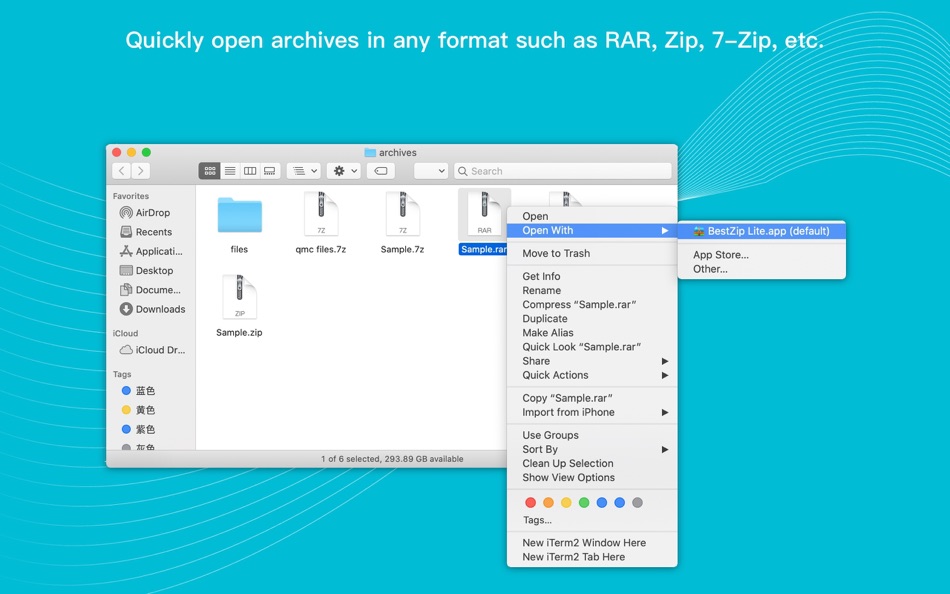
Task: Open Documents in the sidebar
Action: pyautogui.click(x=150, y=290)
